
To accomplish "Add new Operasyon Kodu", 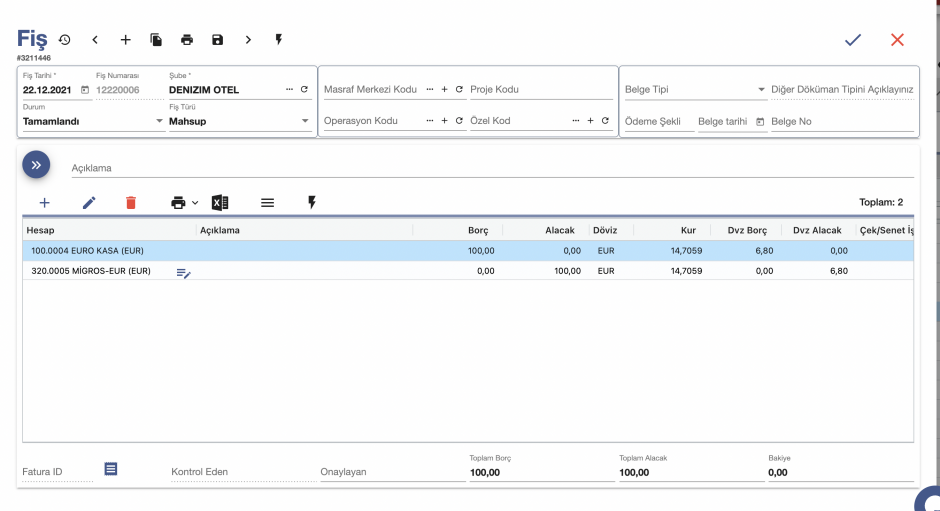I will (444, 121).
